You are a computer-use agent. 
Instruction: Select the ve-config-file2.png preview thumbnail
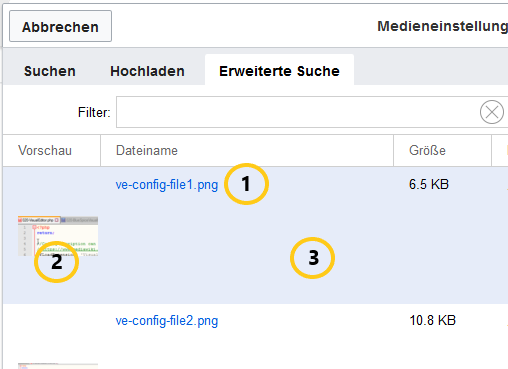[58, 366]
